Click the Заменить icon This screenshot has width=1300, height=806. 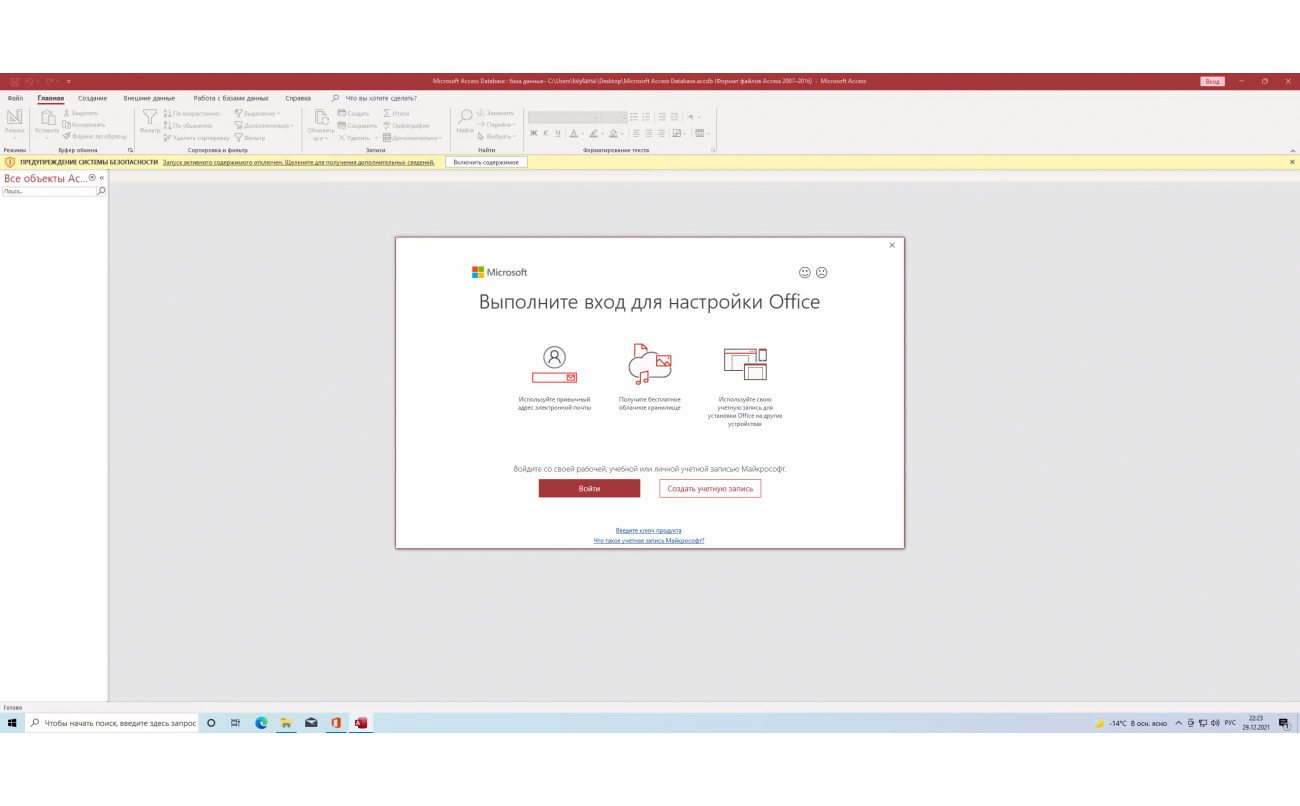click(x=481, y=113)
